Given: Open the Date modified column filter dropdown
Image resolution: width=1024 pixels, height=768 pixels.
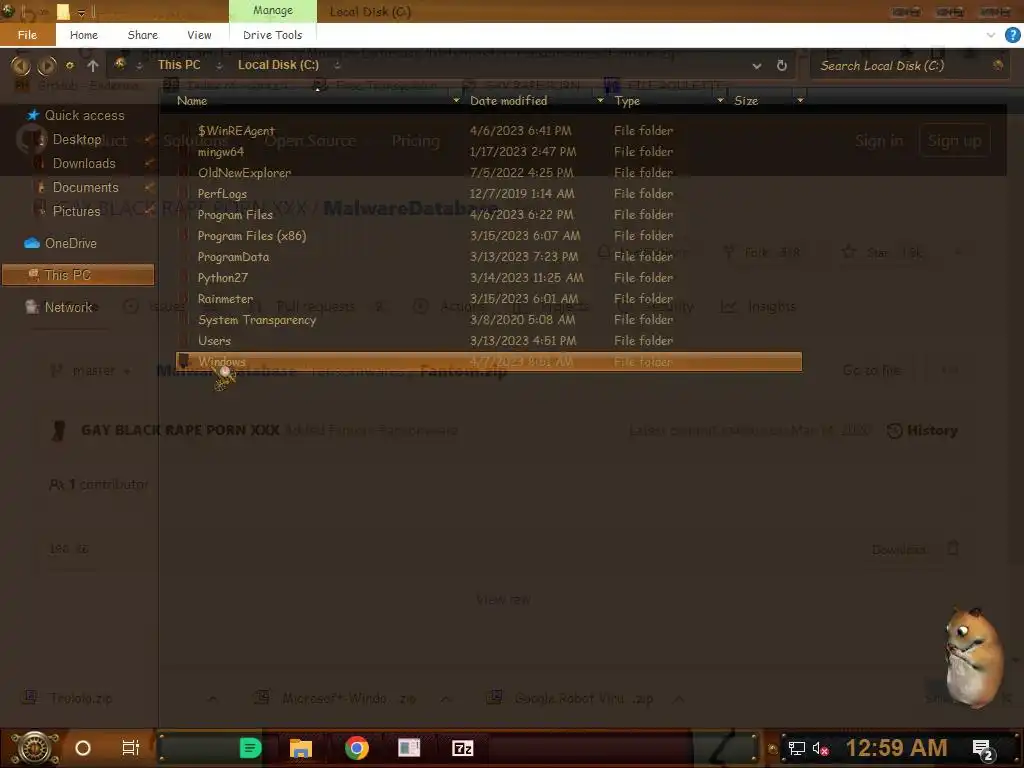Looking at the screenshot, I should [x=600, y=101].
